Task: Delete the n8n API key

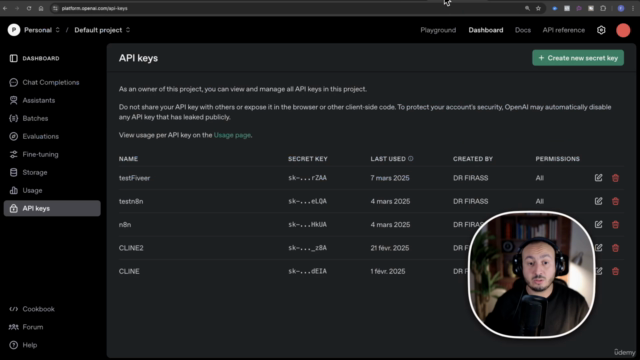Action: (616, 224)
